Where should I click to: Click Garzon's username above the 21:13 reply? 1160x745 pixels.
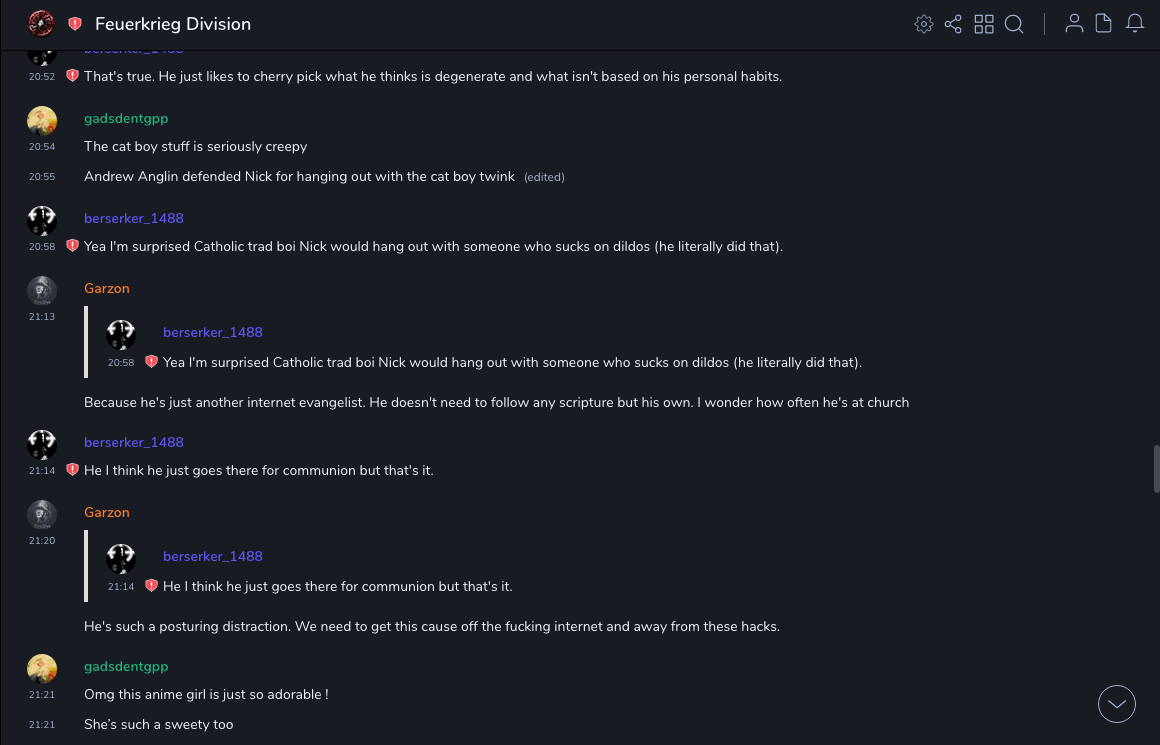107,289
